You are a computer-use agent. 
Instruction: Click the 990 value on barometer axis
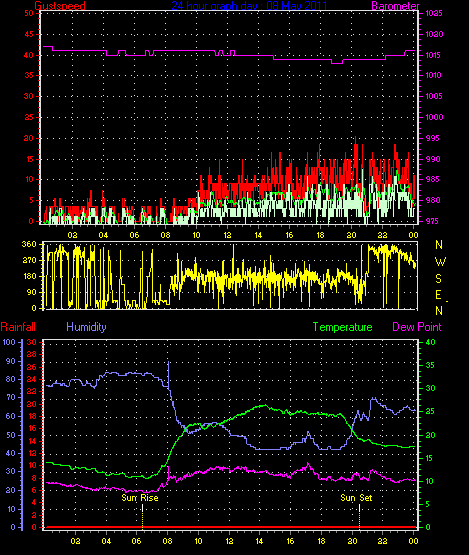click(x=434, y=159)
